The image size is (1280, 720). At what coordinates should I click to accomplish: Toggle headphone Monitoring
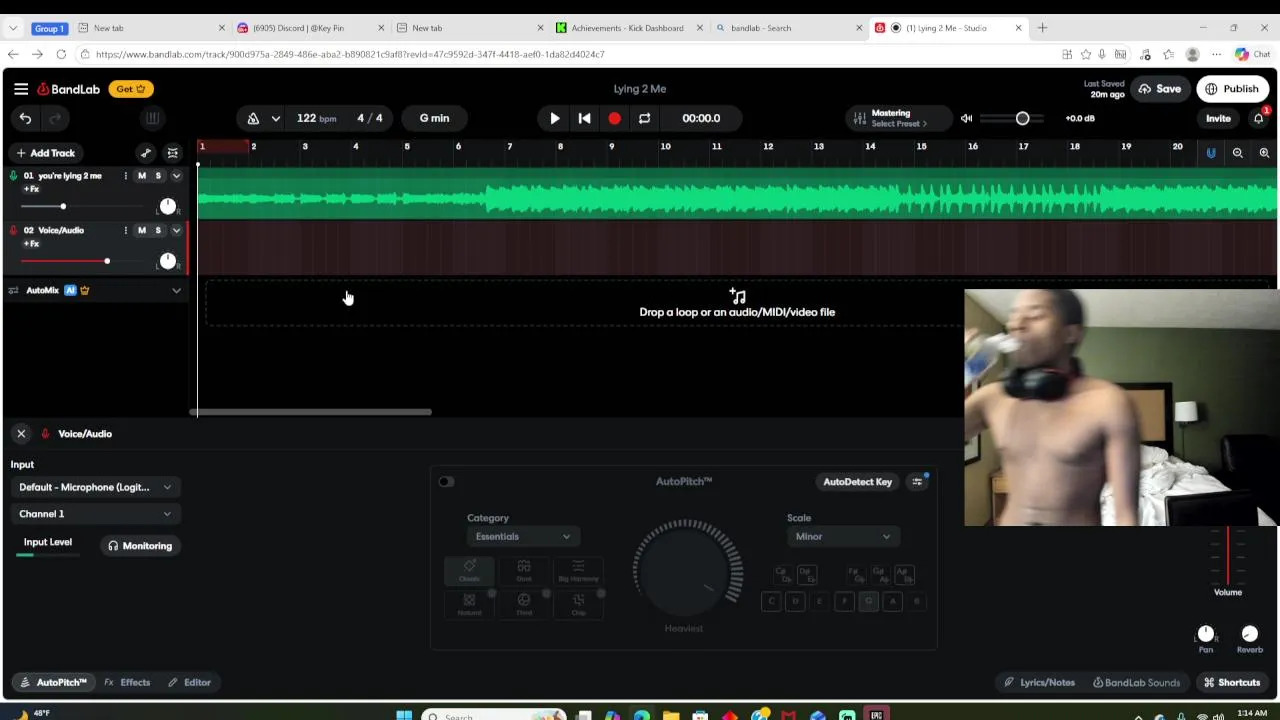[x=140, y=546]
